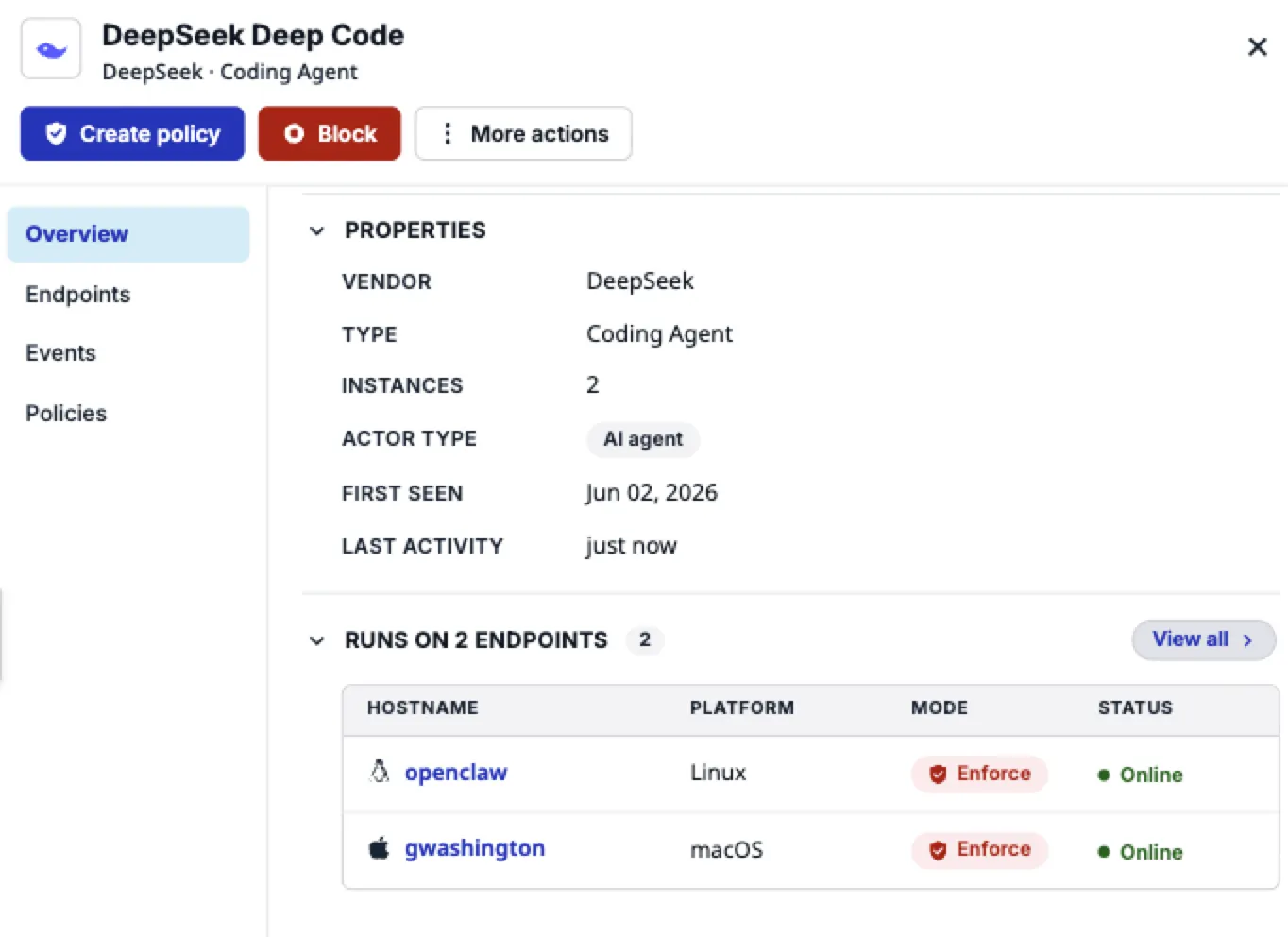Click Online status in gwashington row

1141,852
